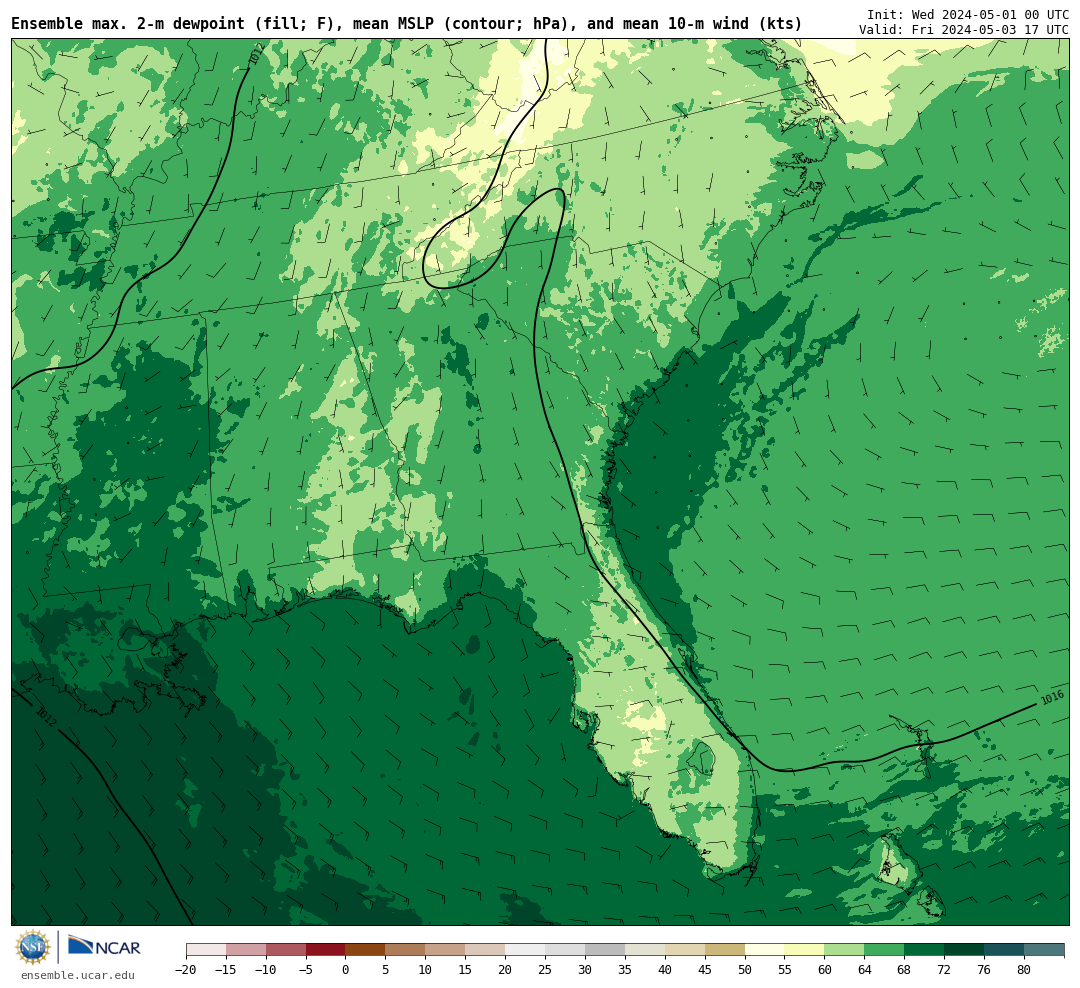
Task: Click the NCAR logo
Action: (104, 946)
